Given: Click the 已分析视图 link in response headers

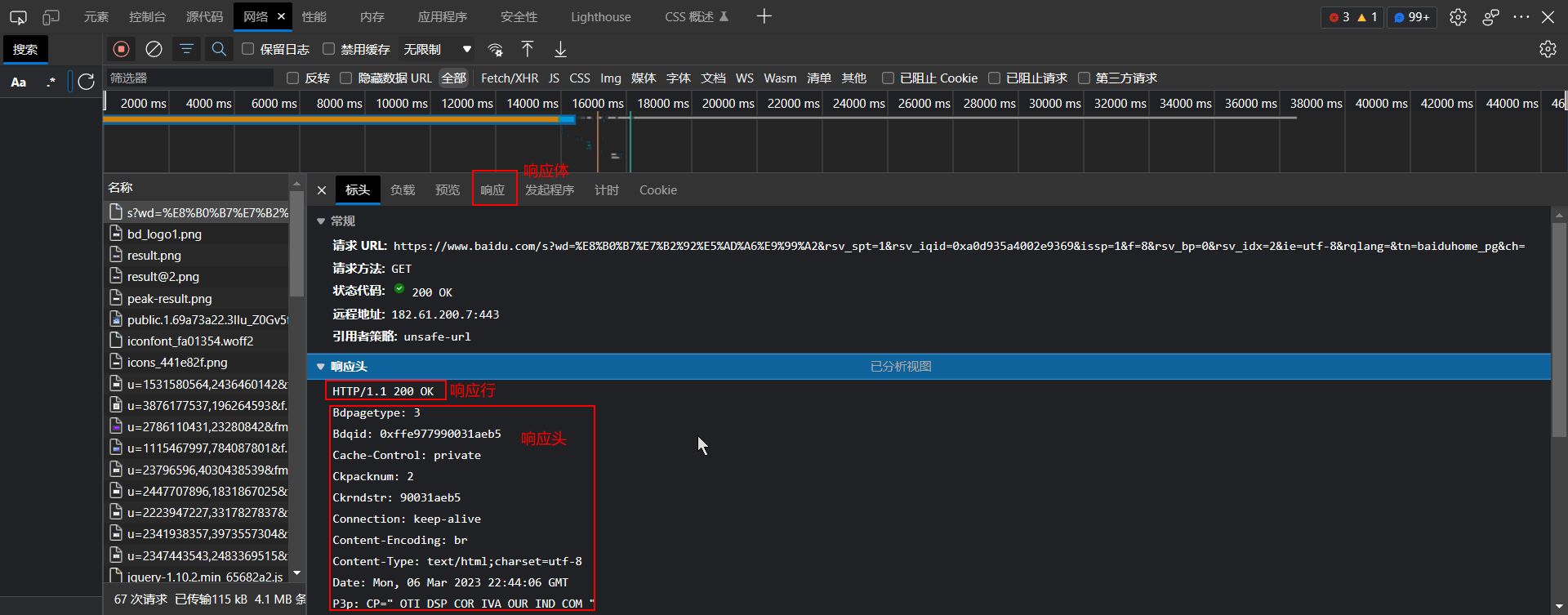Looking at the screenshot, I should click(901, 367).
